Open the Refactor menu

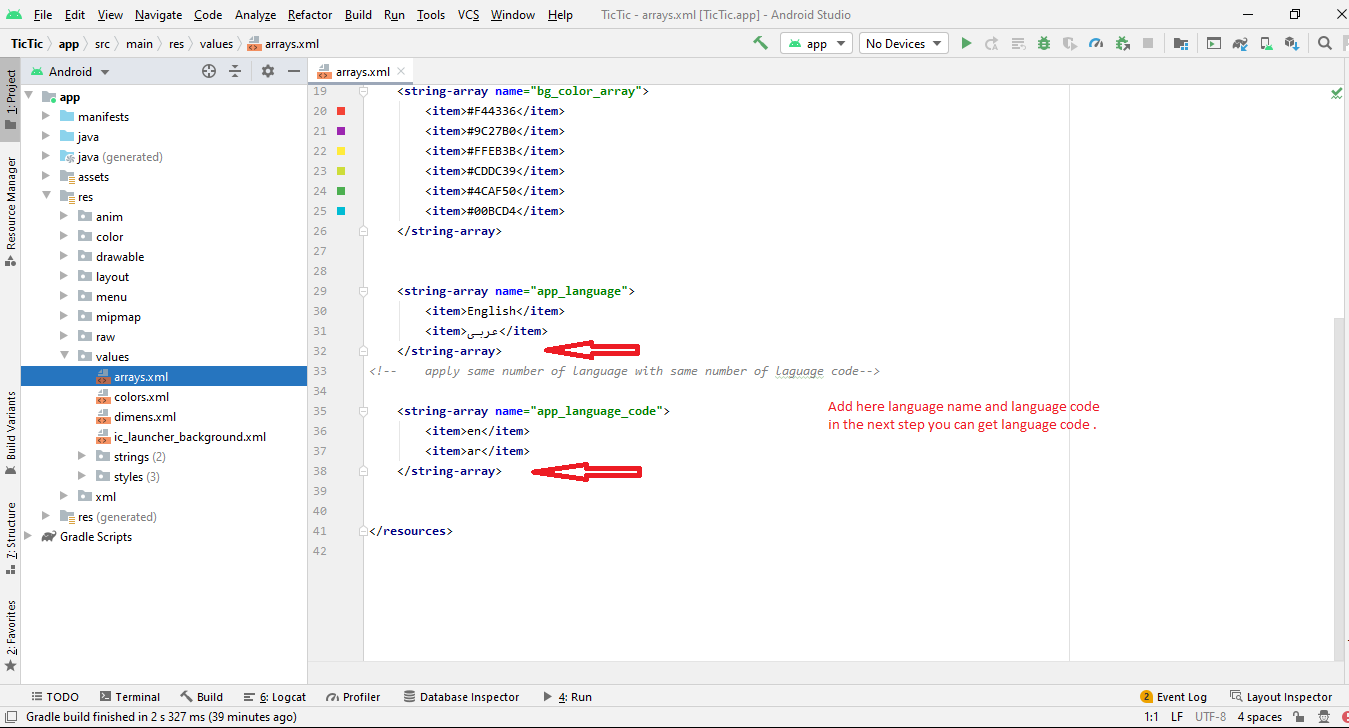[x=310, y=15]
